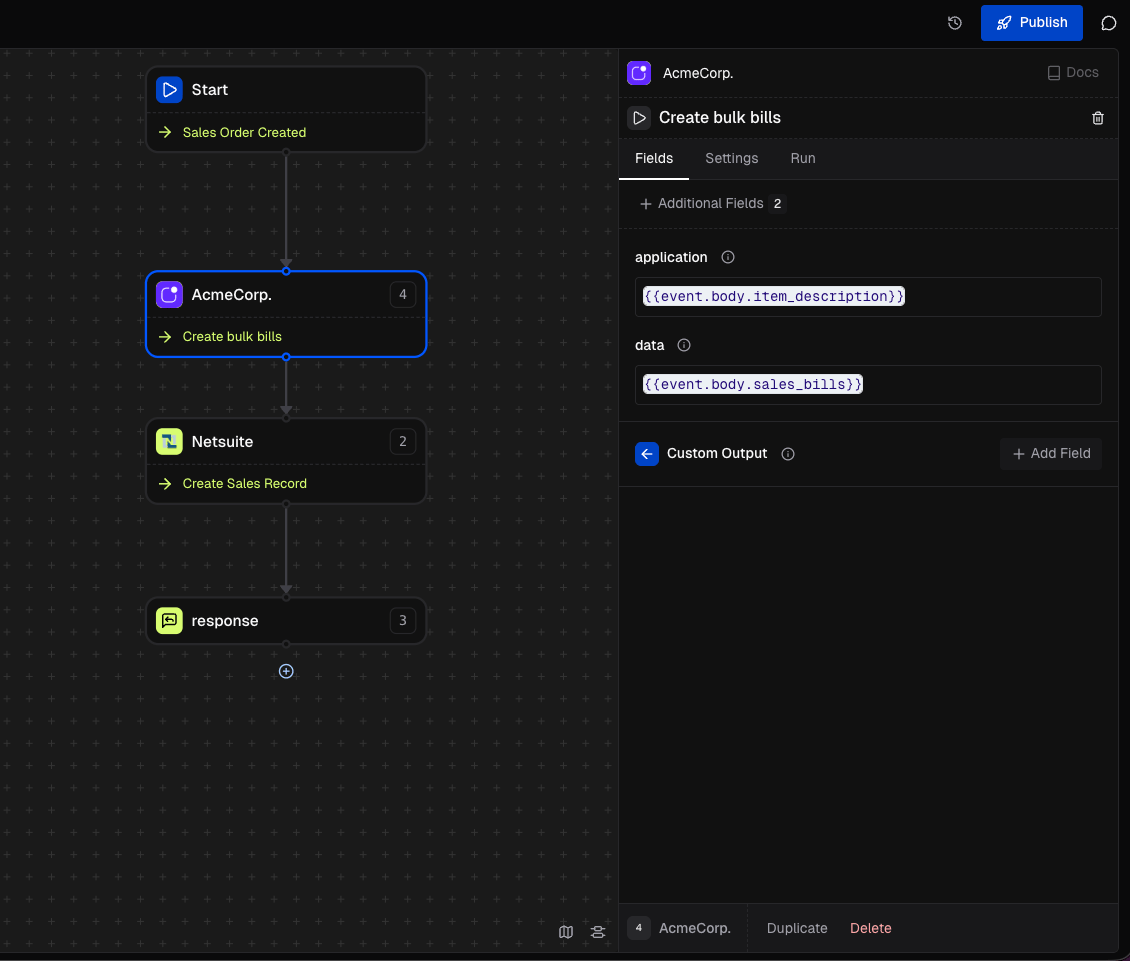1130x961 pixels.
Task: Click the Start node play icon
Action: pyautogui.click(x=169, y=90)
